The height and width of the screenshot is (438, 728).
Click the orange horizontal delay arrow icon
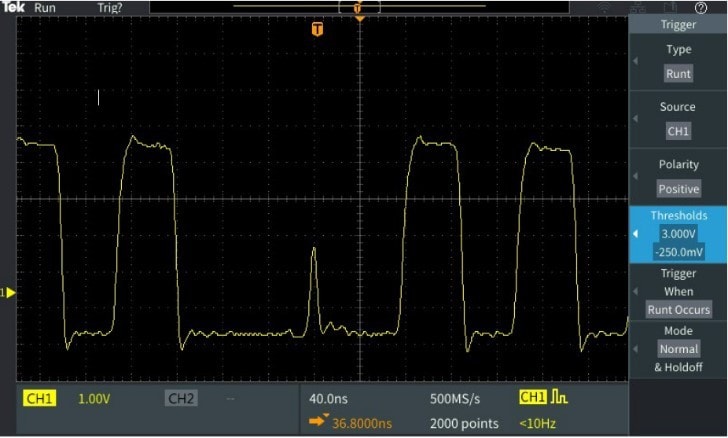pos(317,421)
